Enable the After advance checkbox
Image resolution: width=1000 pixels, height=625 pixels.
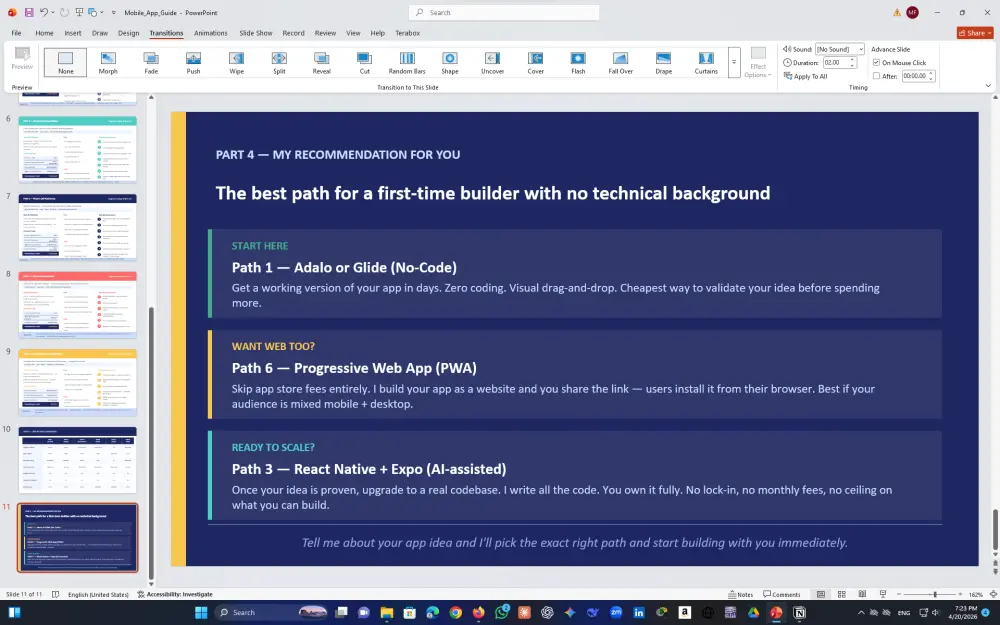pos(876,76)
